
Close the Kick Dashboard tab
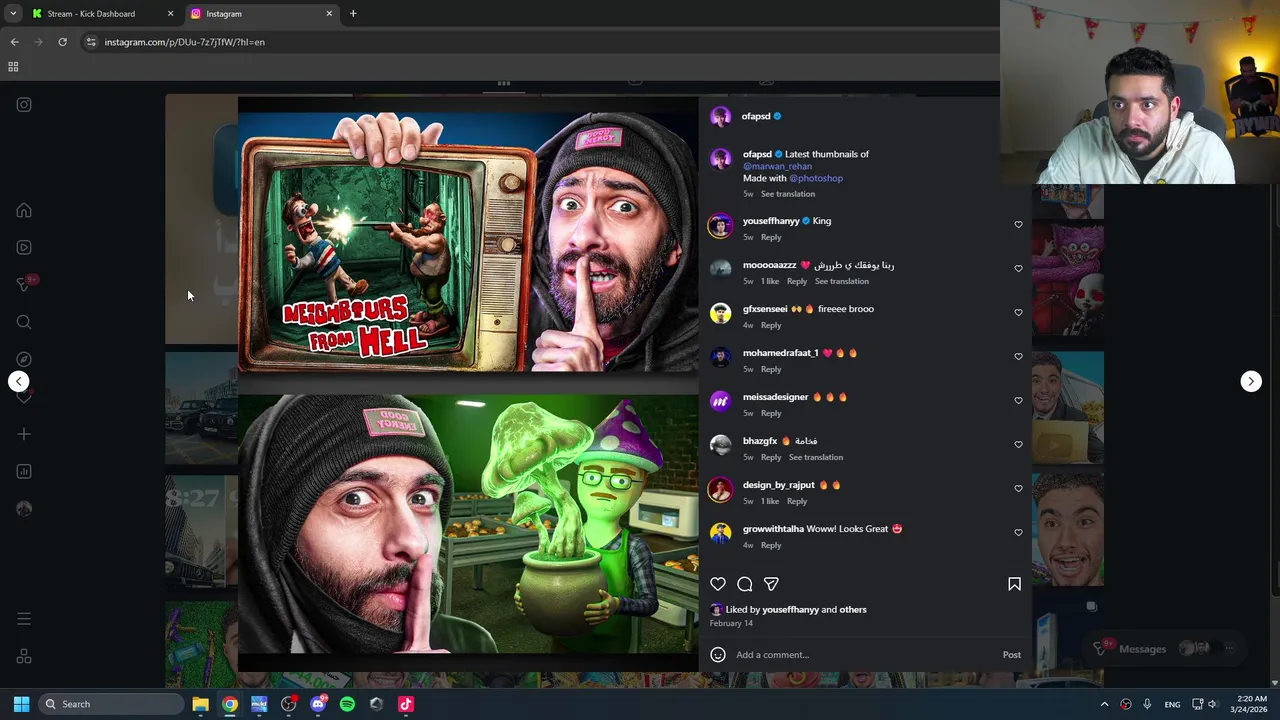coord(170,14)
